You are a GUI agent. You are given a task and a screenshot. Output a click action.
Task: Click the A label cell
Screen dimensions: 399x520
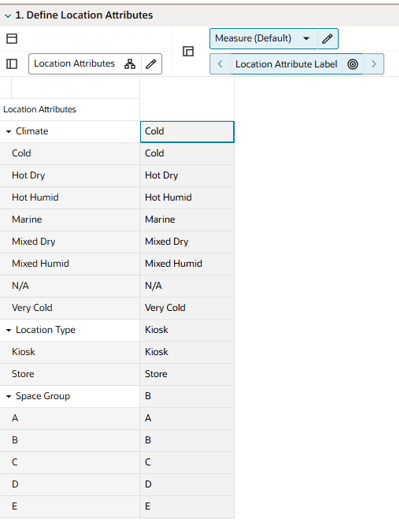[x=187, y=418]
